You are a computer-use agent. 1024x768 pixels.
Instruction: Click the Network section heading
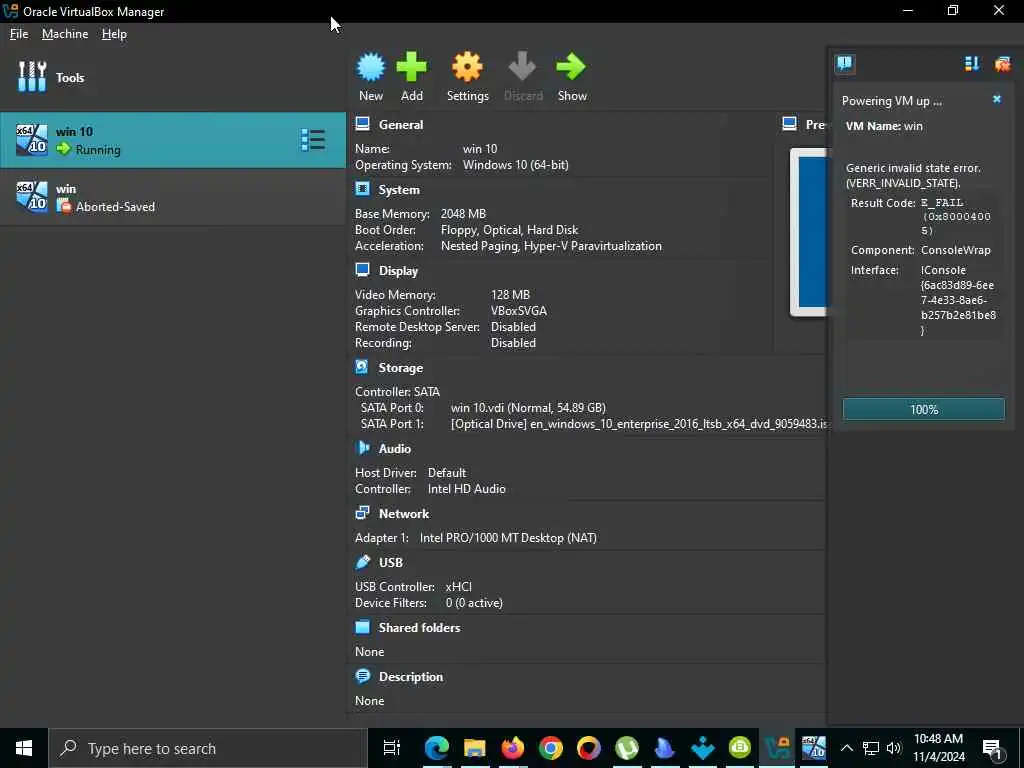pyautogui.click(x=404, y=514)
